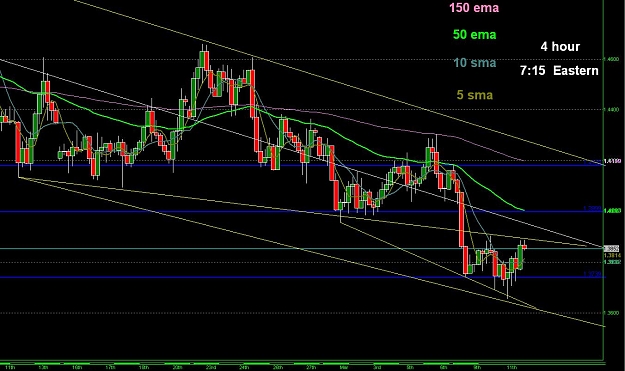Click the olive "5 sma" legend label
Viewport: 625px width, 371px height.
474,95
